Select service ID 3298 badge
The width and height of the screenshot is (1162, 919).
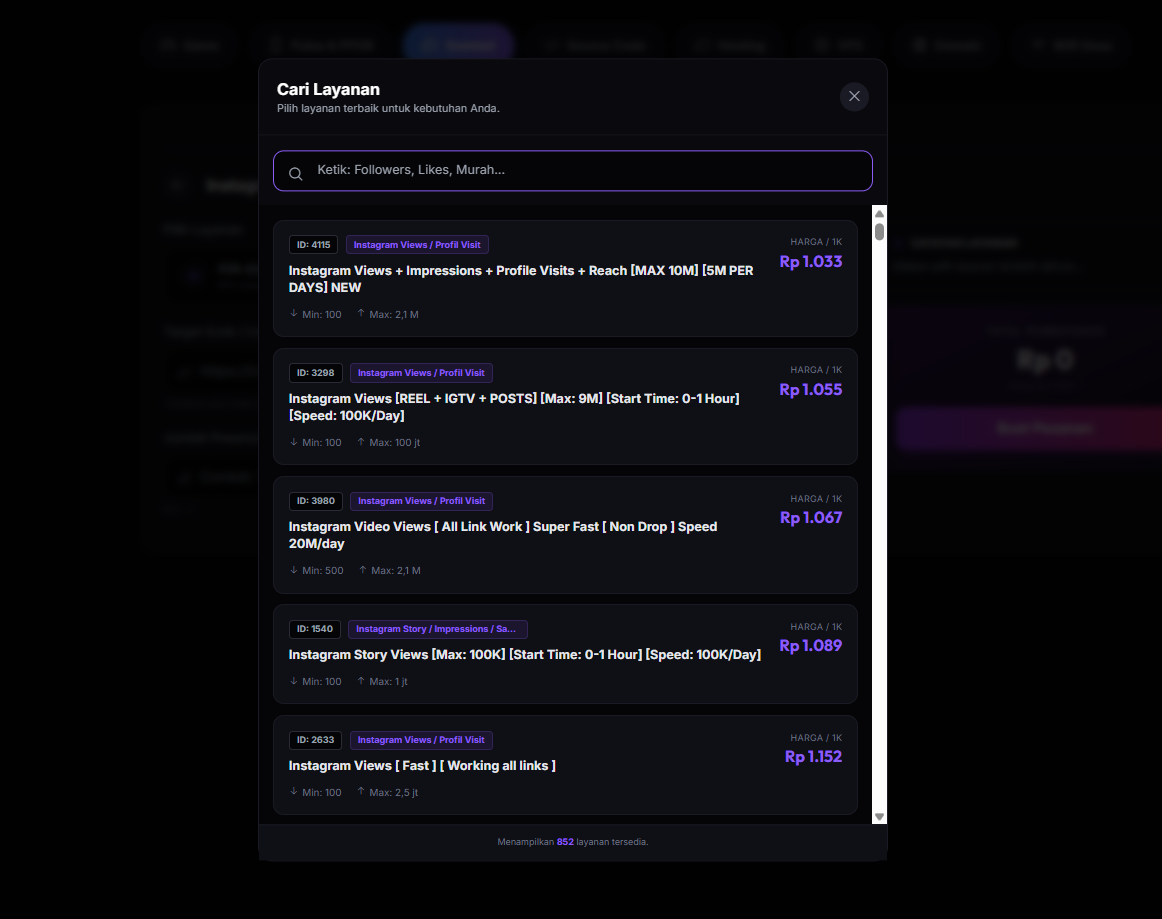315,373
